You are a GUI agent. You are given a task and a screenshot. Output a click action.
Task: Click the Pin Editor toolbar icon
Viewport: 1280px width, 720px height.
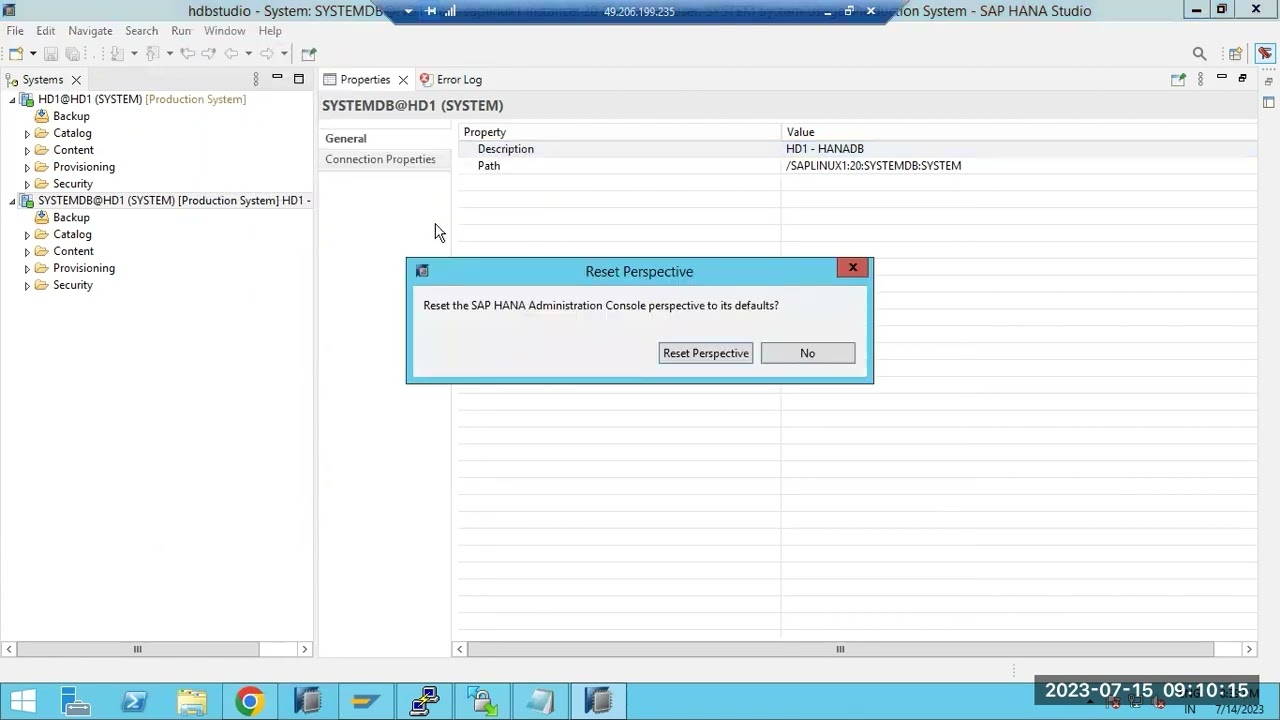pos(308,53)
